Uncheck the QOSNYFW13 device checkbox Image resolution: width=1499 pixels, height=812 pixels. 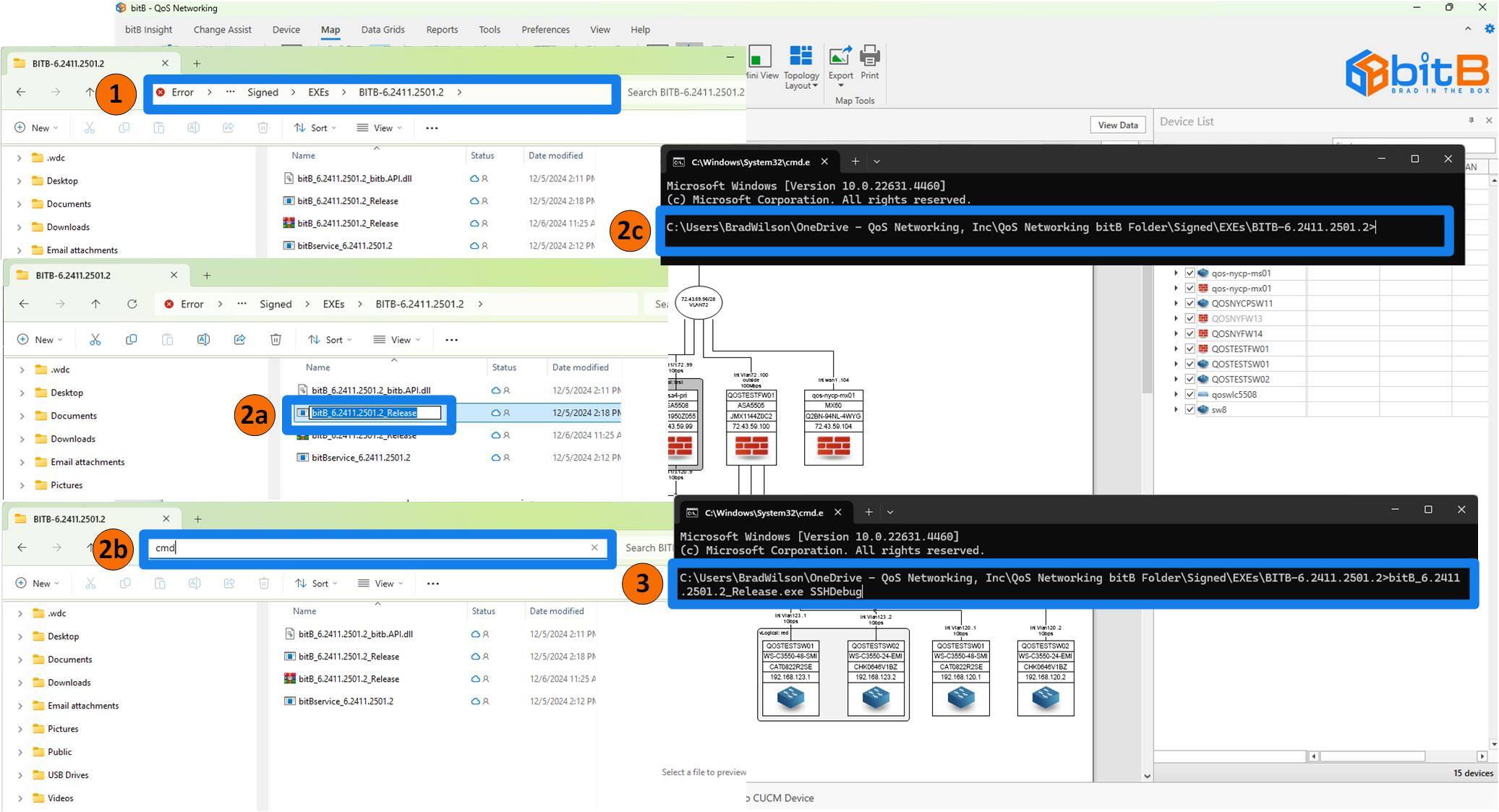[1190, 318]
